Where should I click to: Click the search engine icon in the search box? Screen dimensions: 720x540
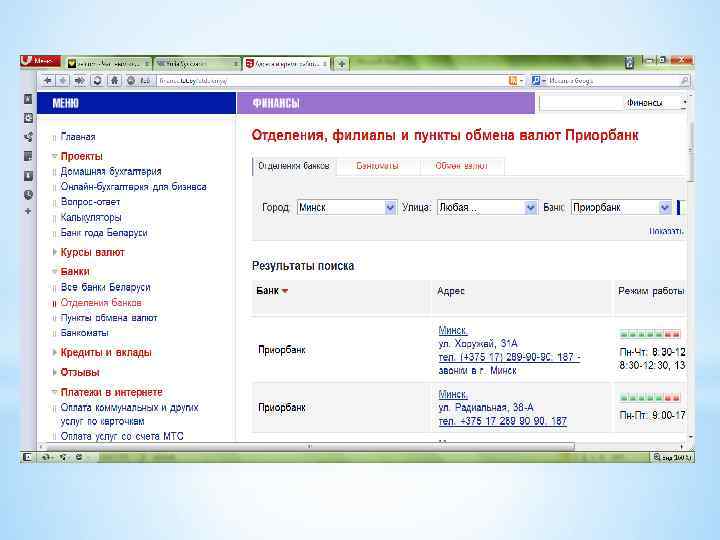[x=535, y=81]
